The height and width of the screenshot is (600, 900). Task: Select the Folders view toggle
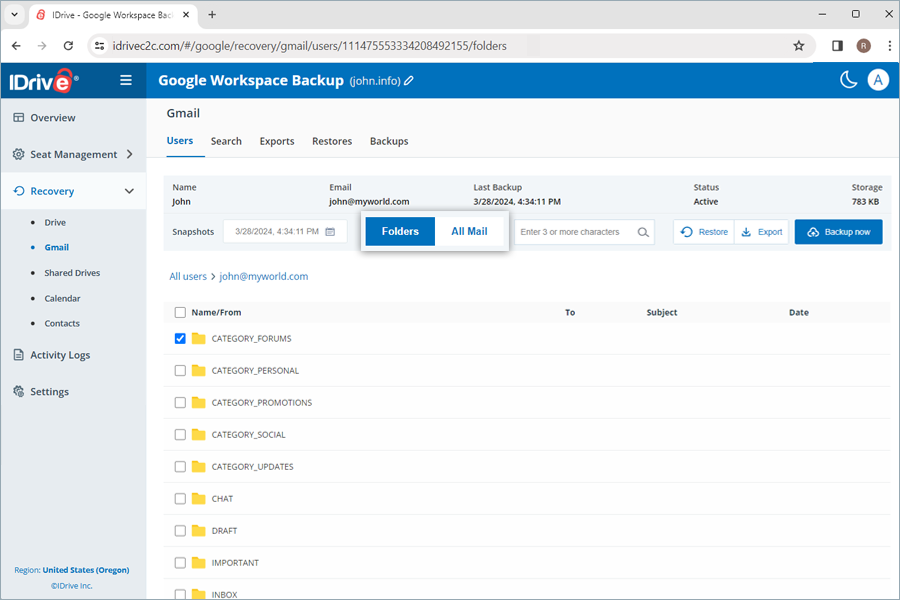coord(400,231)
